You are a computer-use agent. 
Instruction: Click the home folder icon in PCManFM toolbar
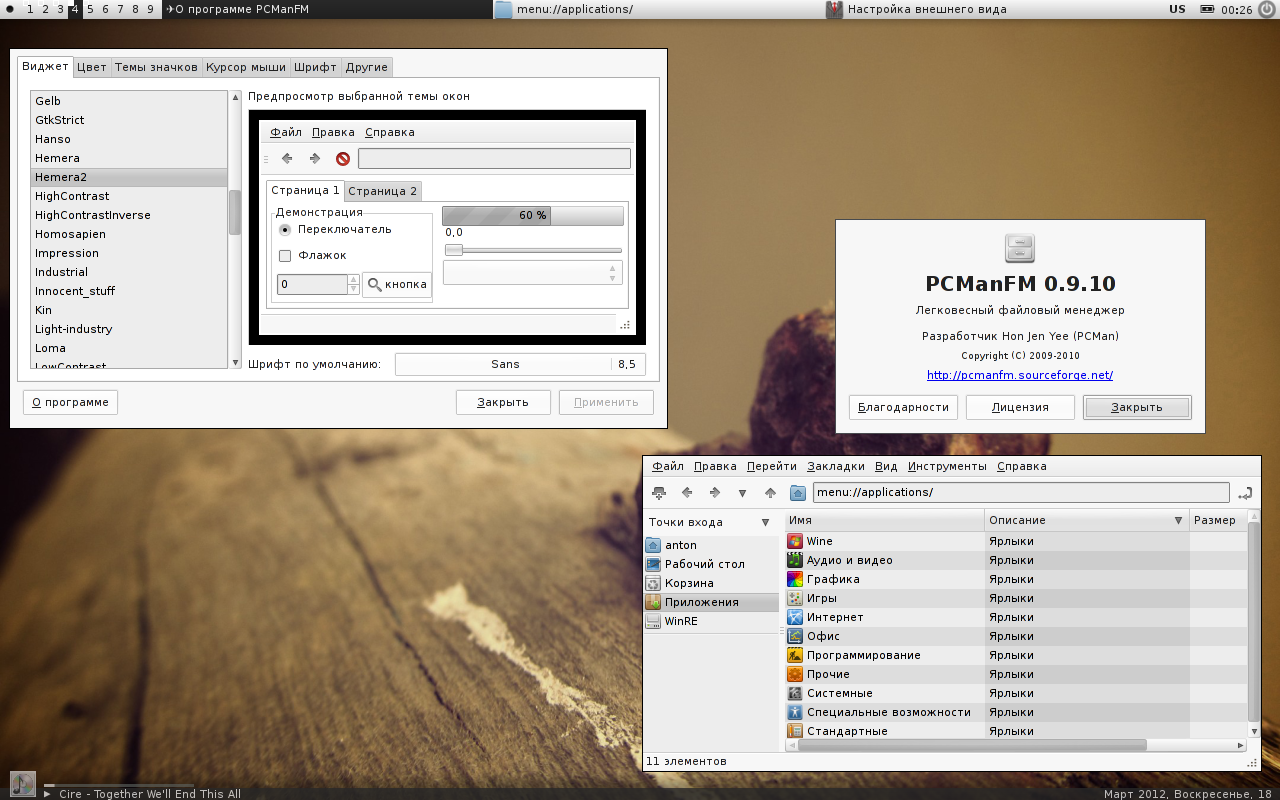[798, 492]
